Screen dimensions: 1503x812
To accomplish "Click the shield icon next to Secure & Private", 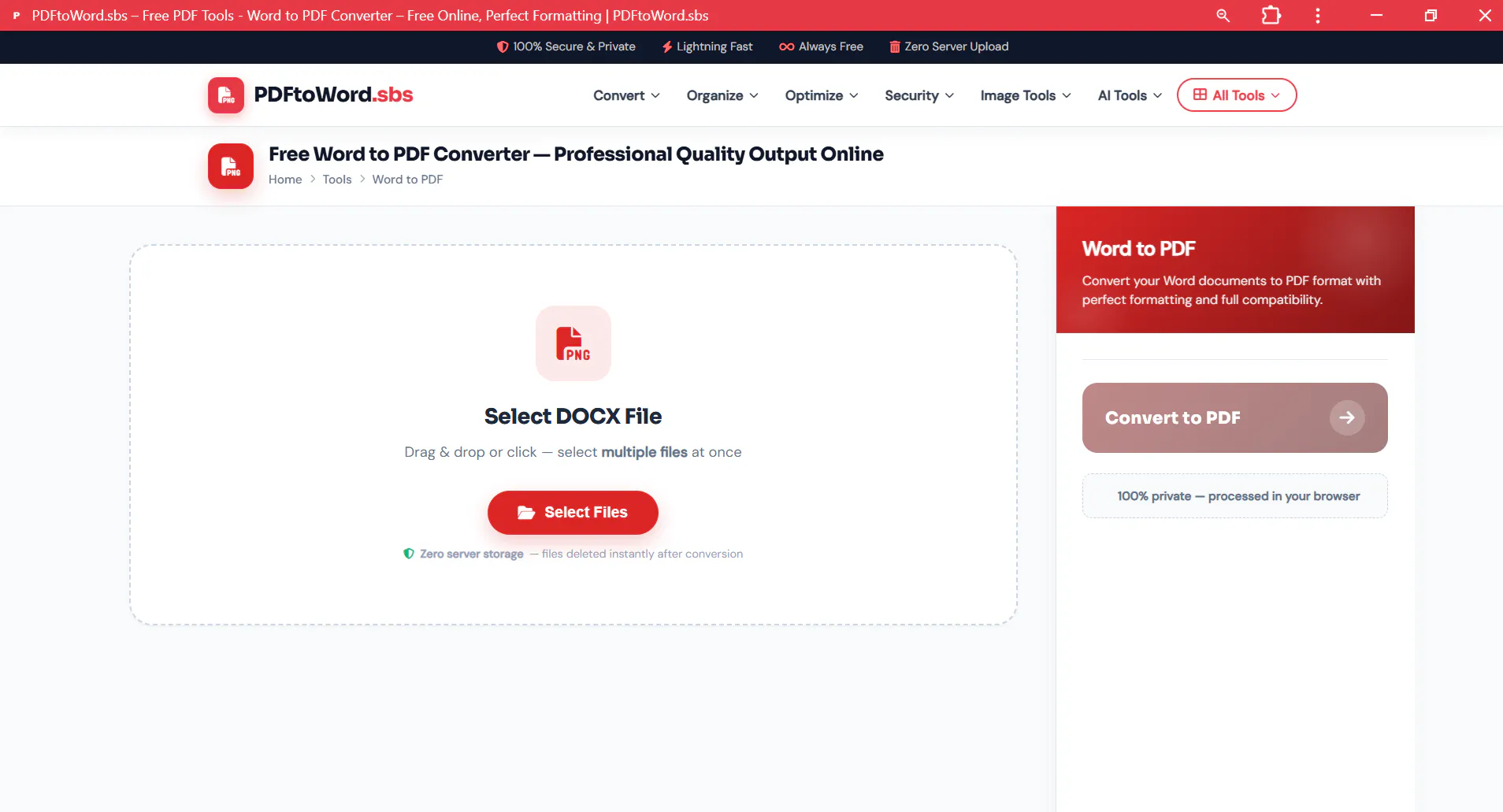I will (502, 47).
